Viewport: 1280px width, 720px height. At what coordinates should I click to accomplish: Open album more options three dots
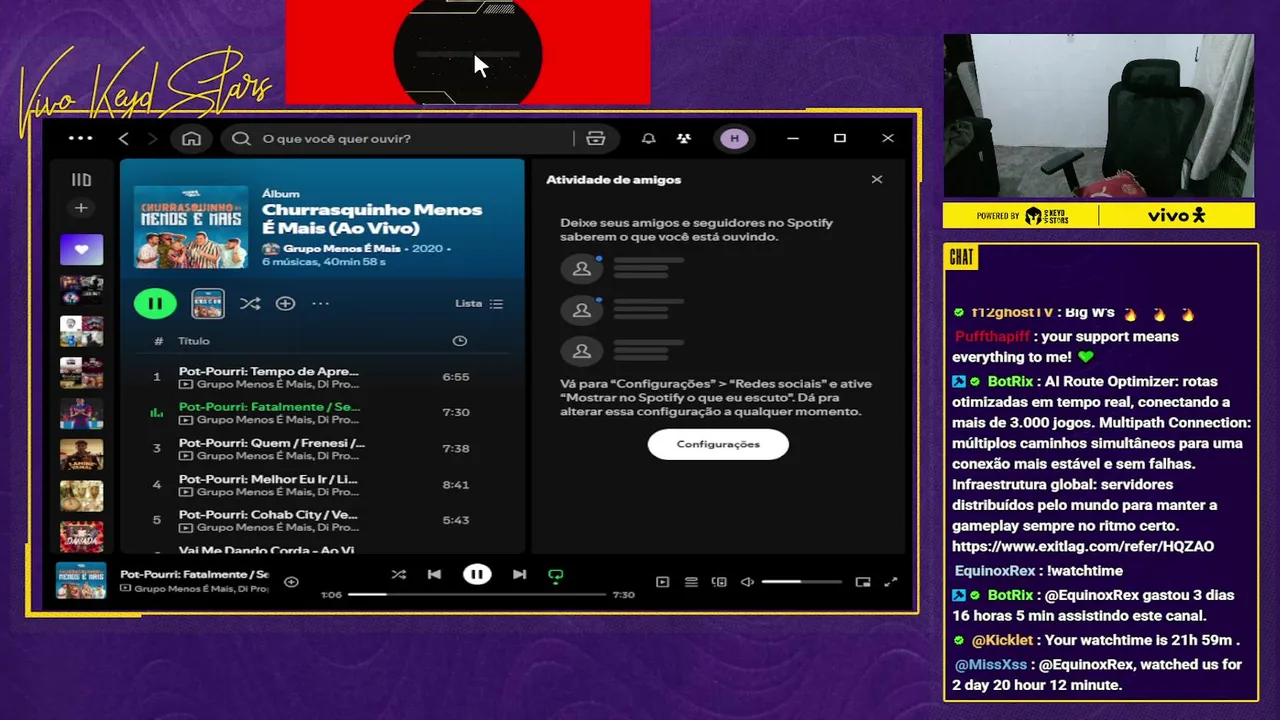pos(320,303)
